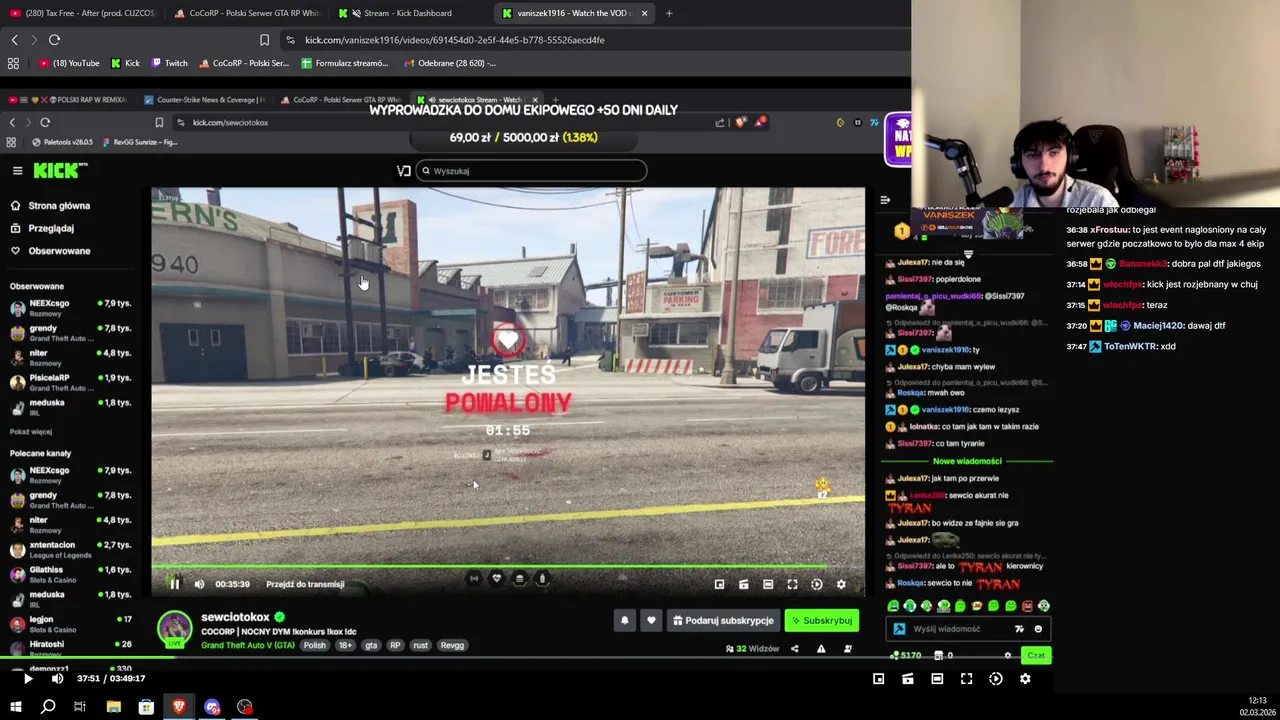Open Grand Theft Auto V (GTA) category link
The width and height of the screenshot is (1280, 720).
tap(247, 645)
